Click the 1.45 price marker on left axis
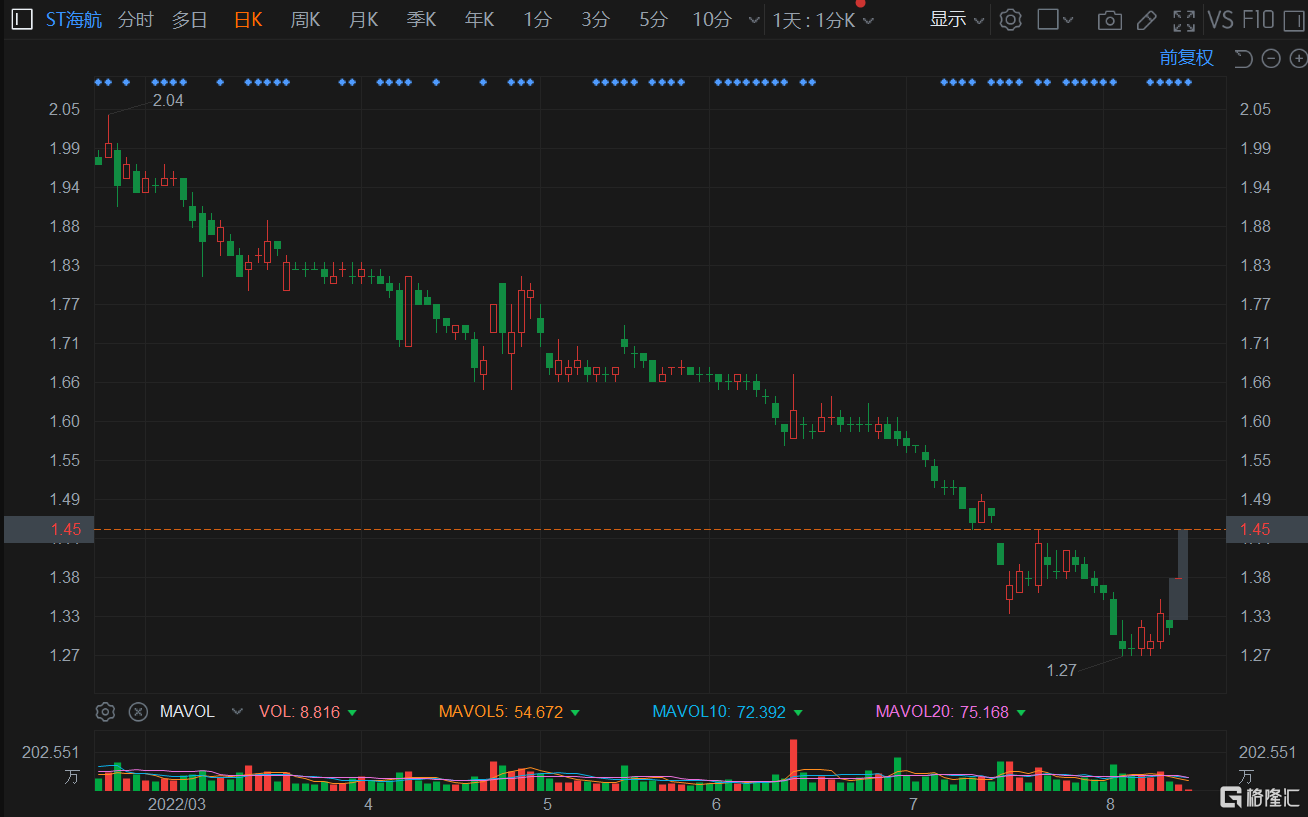Viewport: 1308px width, 817px height. coord(49,529)
